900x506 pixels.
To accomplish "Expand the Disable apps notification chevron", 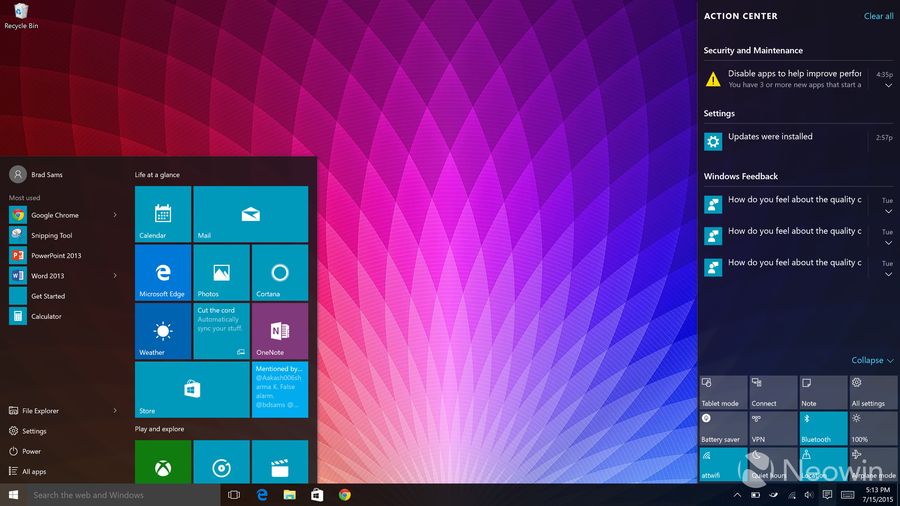I will [888, 85].
